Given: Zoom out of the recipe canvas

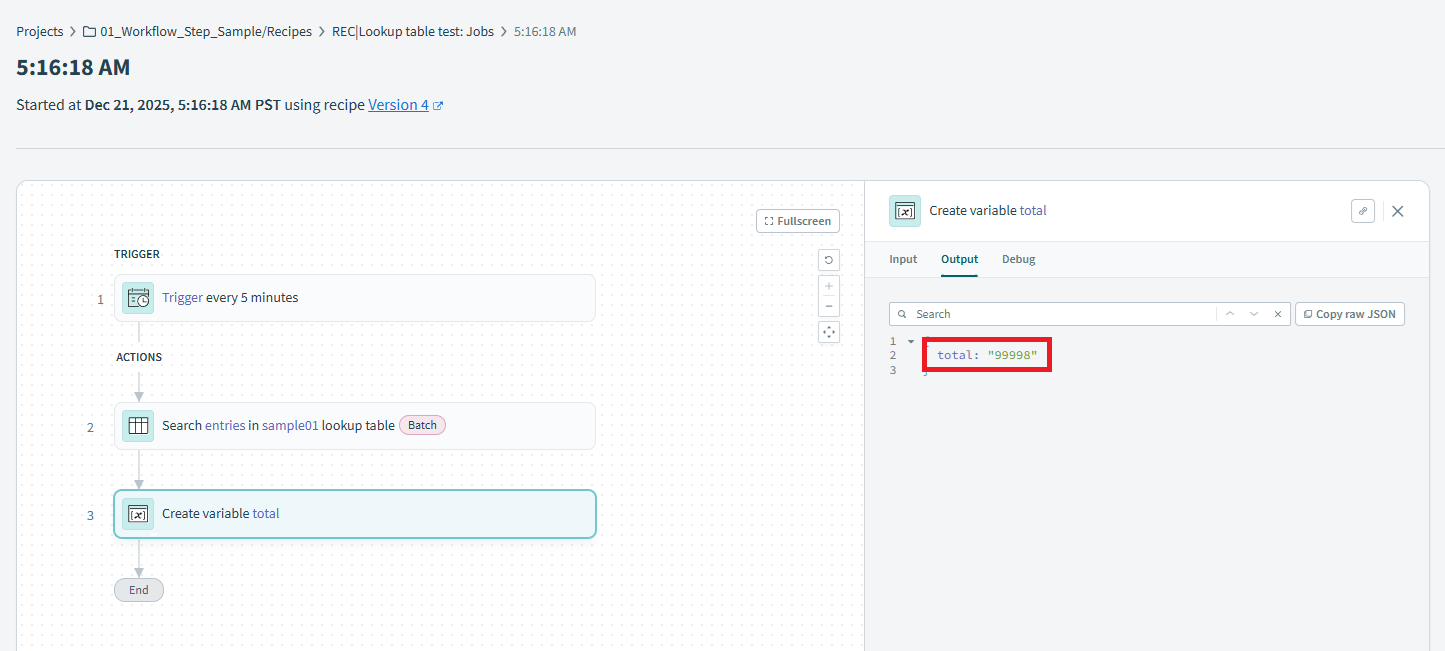Looking at the screenshot, I should (x=829, y=306).
